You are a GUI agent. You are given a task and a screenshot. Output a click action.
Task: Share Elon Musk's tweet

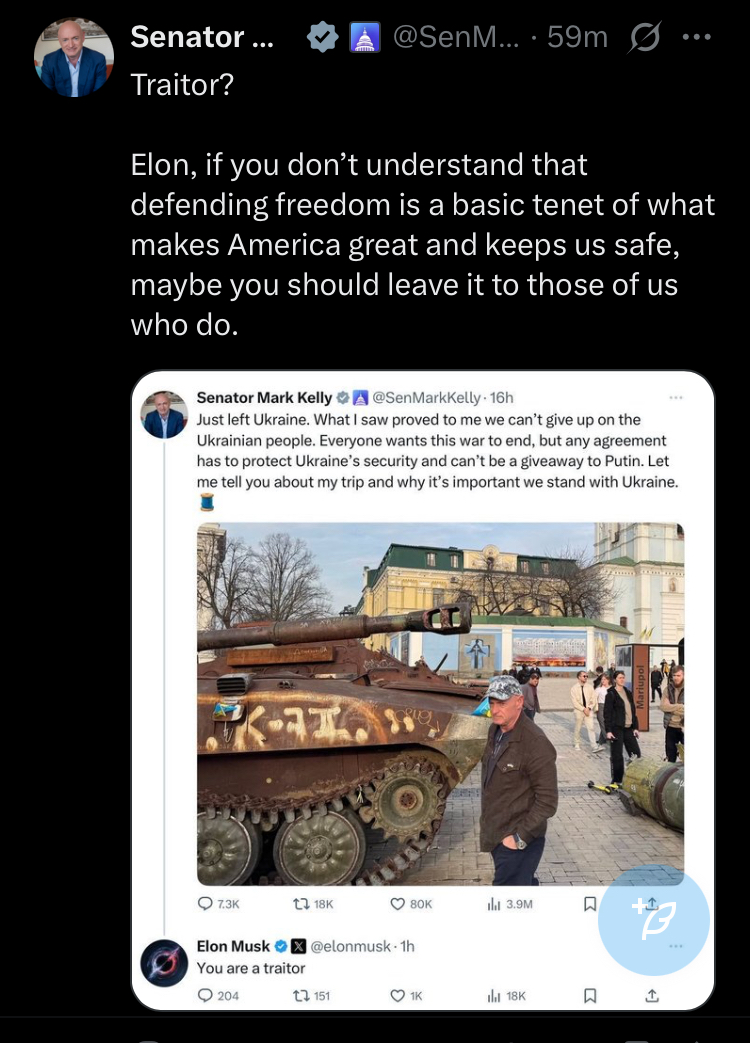652,995
